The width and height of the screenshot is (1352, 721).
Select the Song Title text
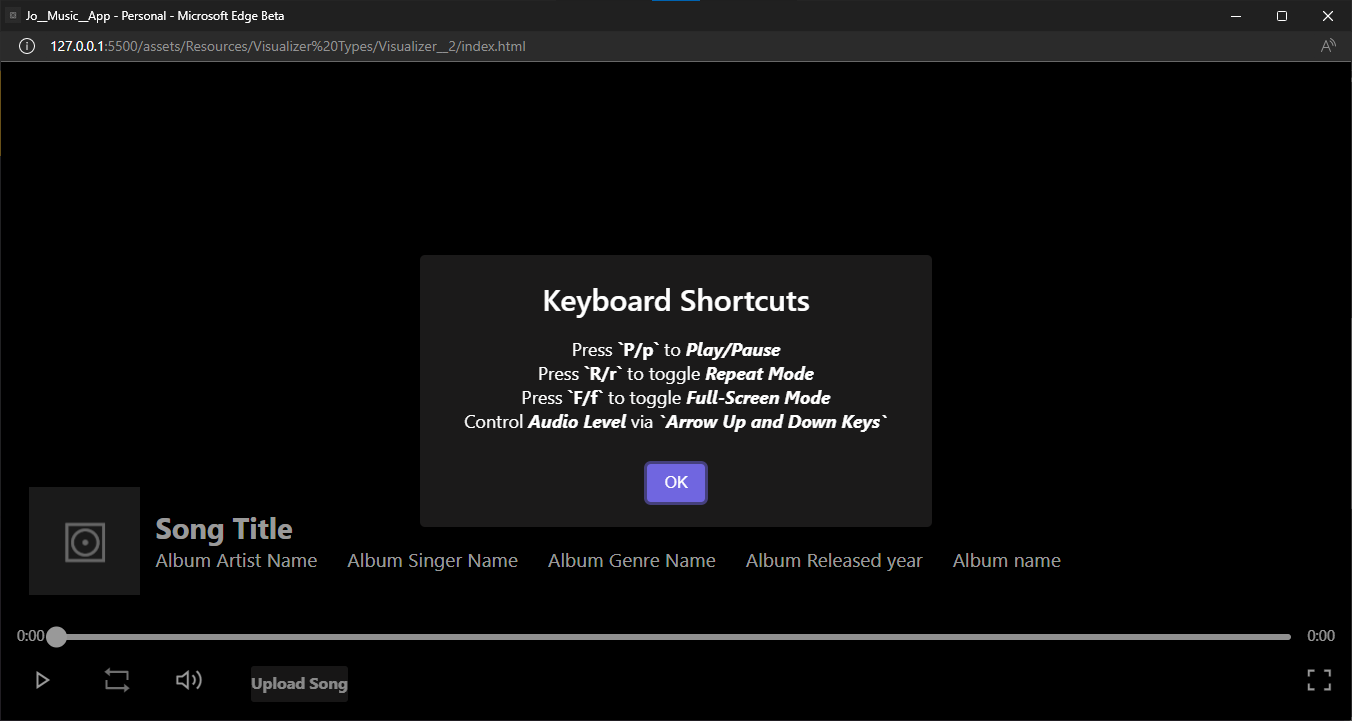point(223,528)
